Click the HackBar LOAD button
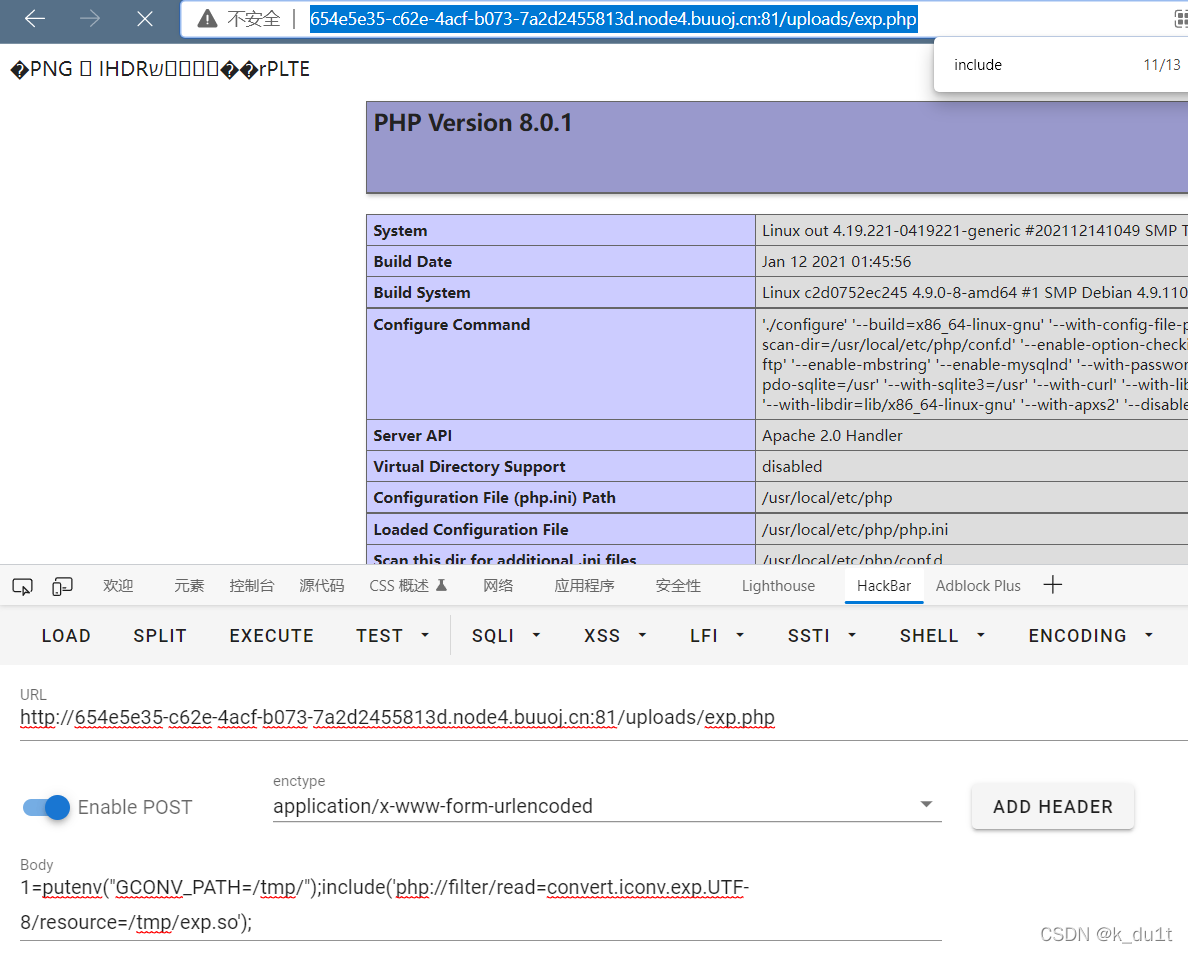The width and height of the screenshot is (1188, 953). (66, 636)
